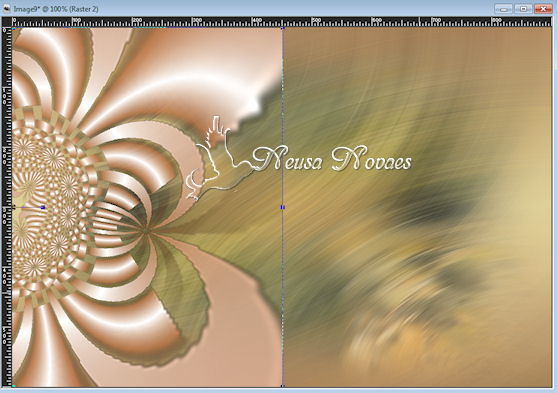This screenshot has height=393, width=557.
Task: Maximize the Image9 document window
Action: [x=523, y=9]
